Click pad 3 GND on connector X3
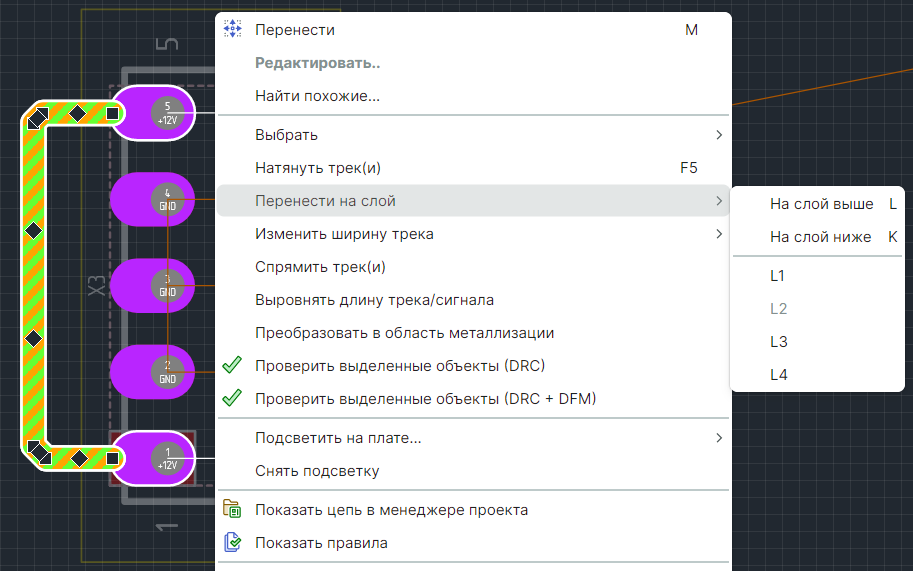913x571 pixels. pyautogui.click(x=153, y=285)
